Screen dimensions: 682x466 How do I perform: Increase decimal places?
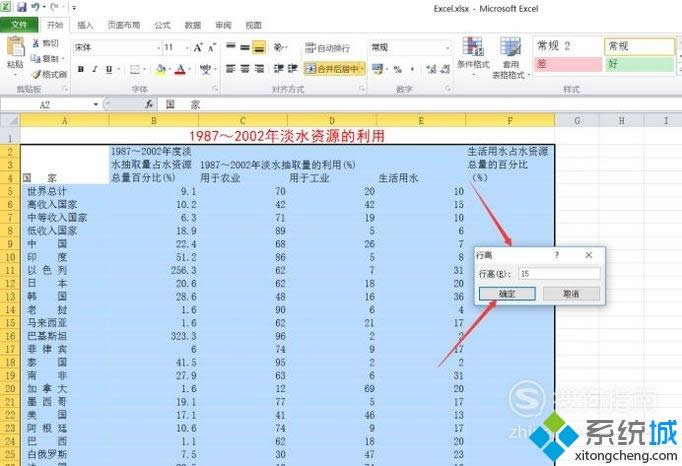tap(431, 69)
